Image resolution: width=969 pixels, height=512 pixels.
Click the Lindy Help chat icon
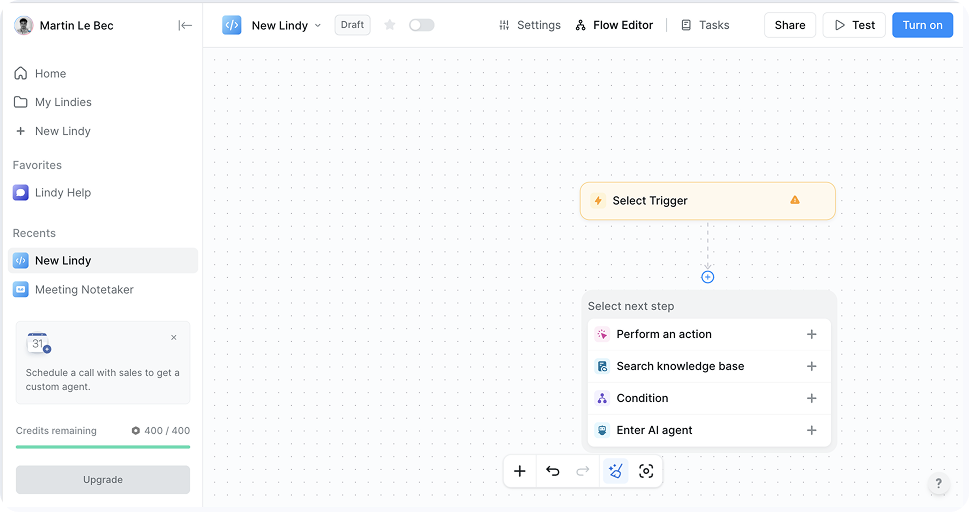(20, 192)
